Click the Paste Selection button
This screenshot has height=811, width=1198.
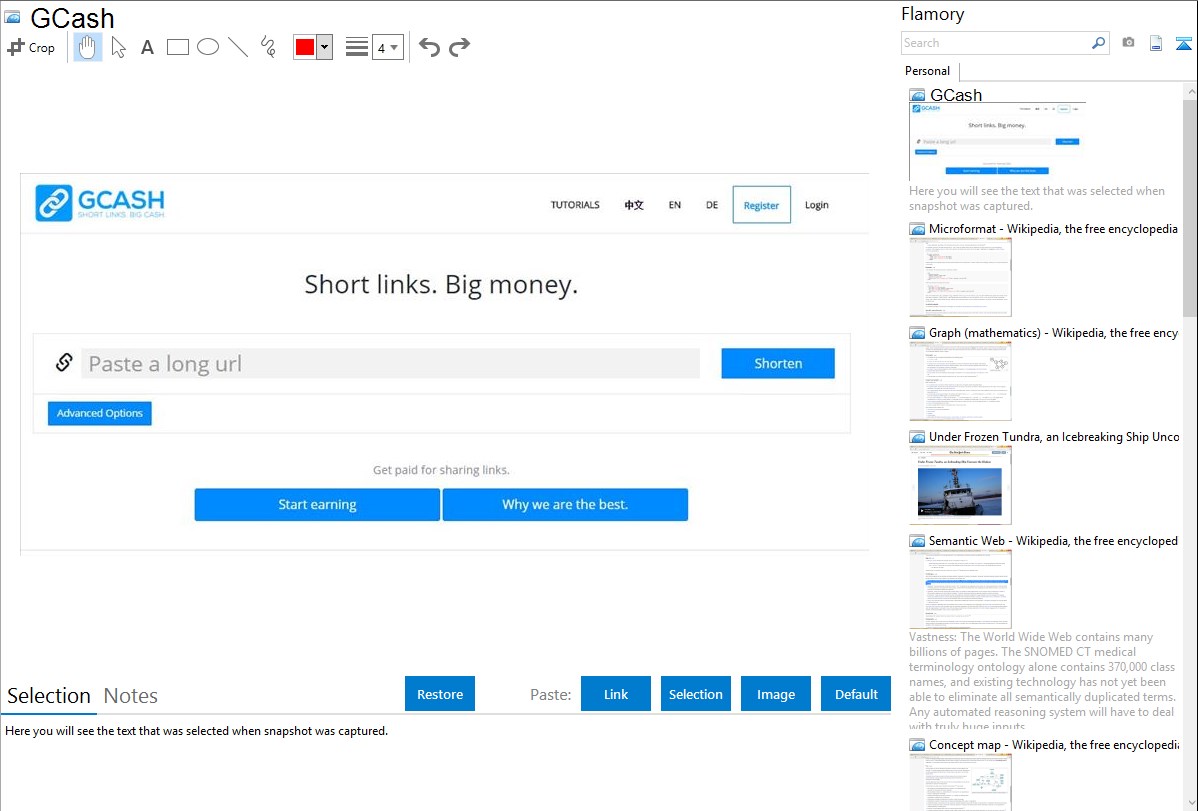[696, 694]
